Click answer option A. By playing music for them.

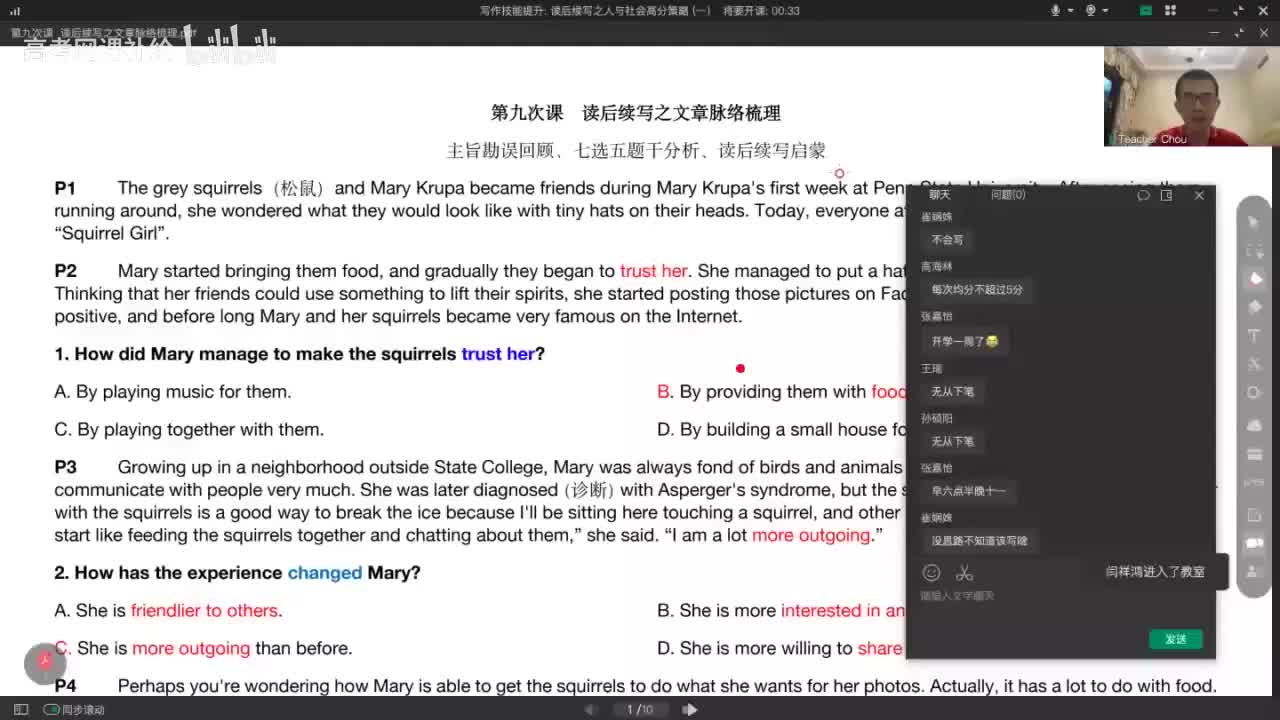click(x=173, y=392)
